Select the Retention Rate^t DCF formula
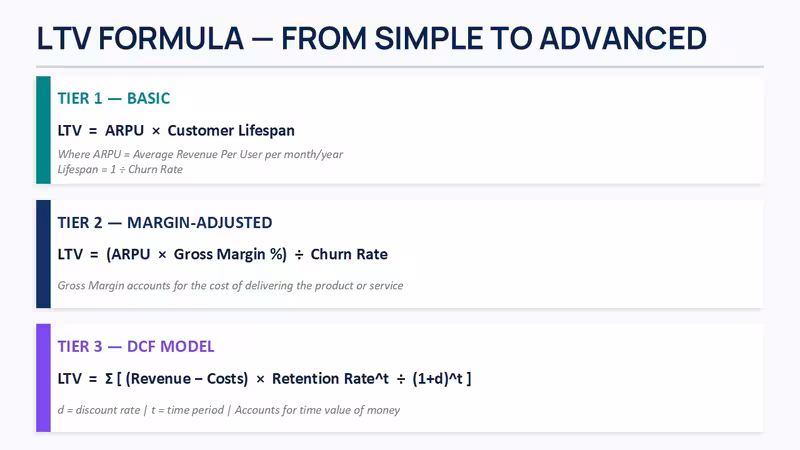Viewport: 800px width, 450px height. point(264,379)
